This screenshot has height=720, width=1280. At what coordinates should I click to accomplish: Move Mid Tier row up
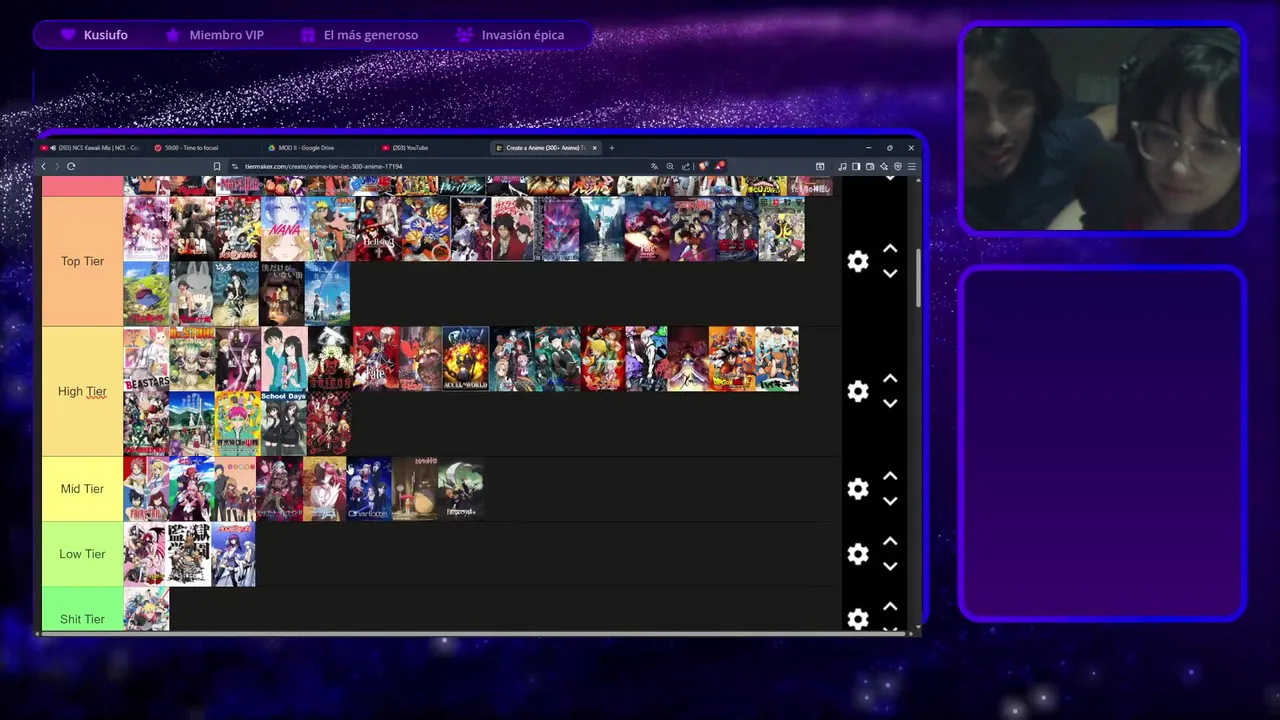click(890, 477)
